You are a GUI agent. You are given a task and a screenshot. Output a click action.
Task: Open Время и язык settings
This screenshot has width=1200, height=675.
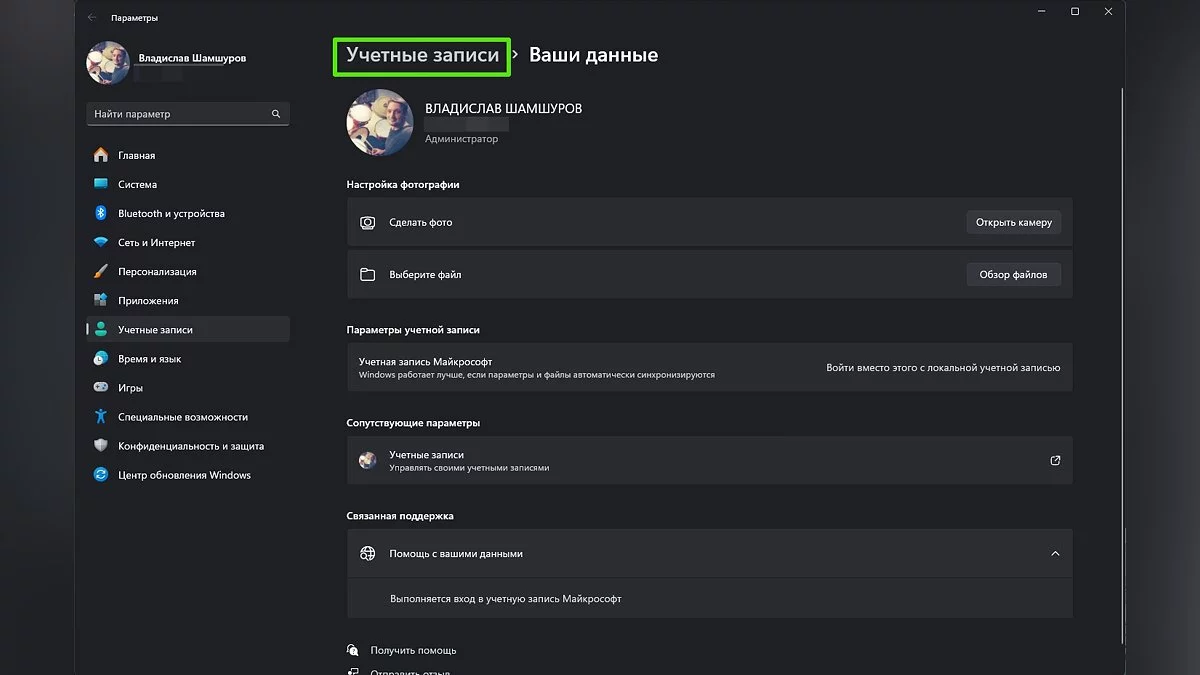[149, 358]
